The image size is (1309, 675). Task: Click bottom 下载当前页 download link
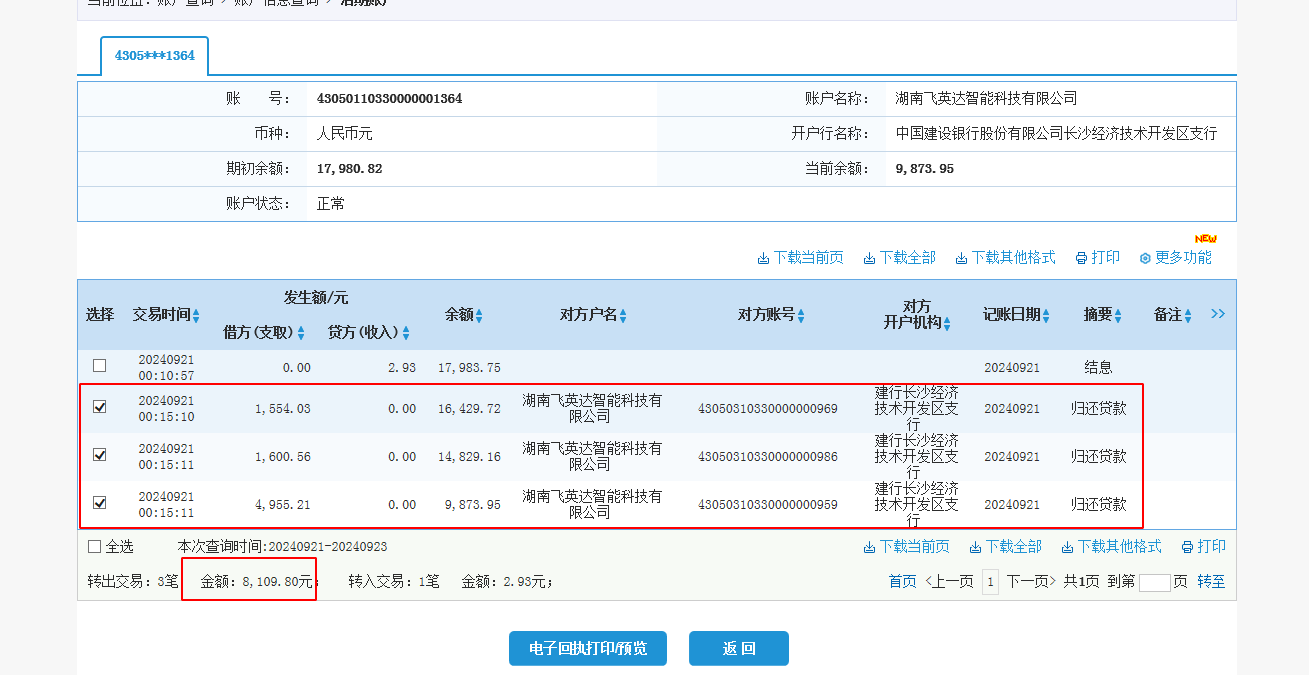[915, 547]
